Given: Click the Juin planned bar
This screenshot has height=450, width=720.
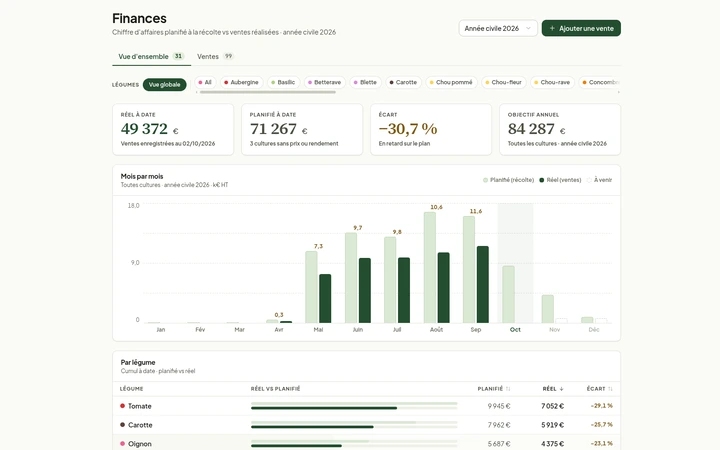Looking at the screenshot, I should (351, 278).
